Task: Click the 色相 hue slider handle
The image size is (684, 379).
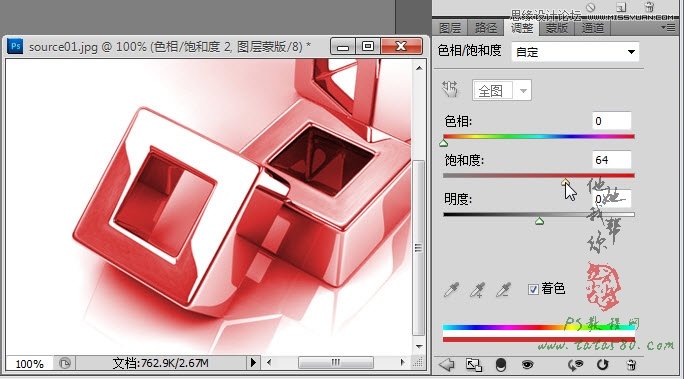Action: tap(444, 143)
